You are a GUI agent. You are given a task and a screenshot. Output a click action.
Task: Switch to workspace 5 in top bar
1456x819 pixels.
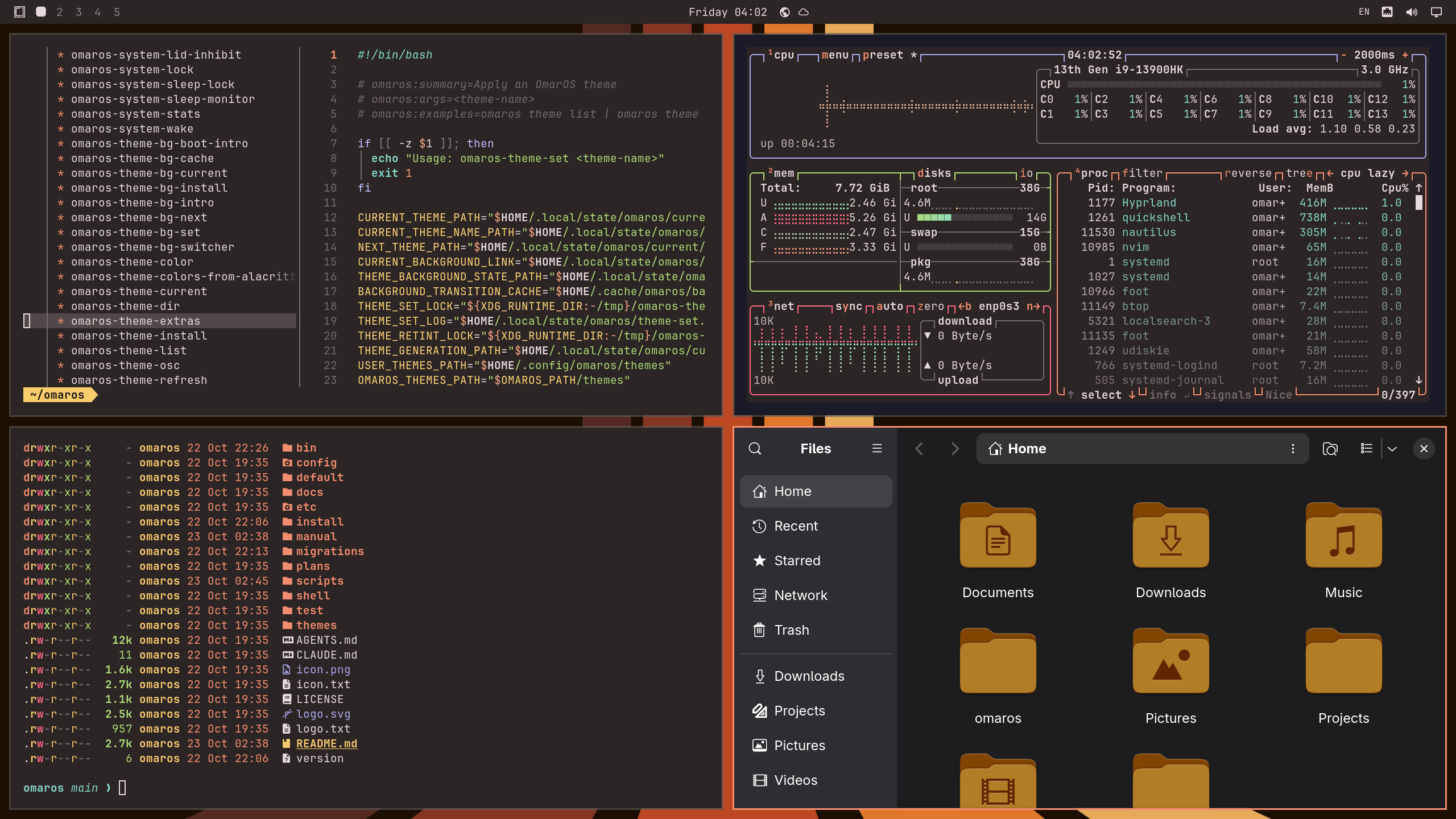pyautogui.click(x=117, y=12)
